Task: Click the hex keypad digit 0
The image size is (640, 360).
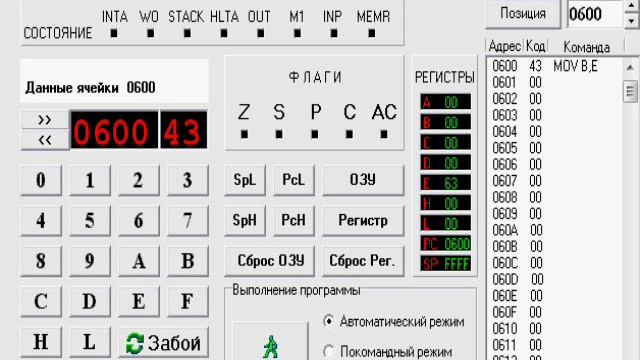Action: tap(41, 180)
